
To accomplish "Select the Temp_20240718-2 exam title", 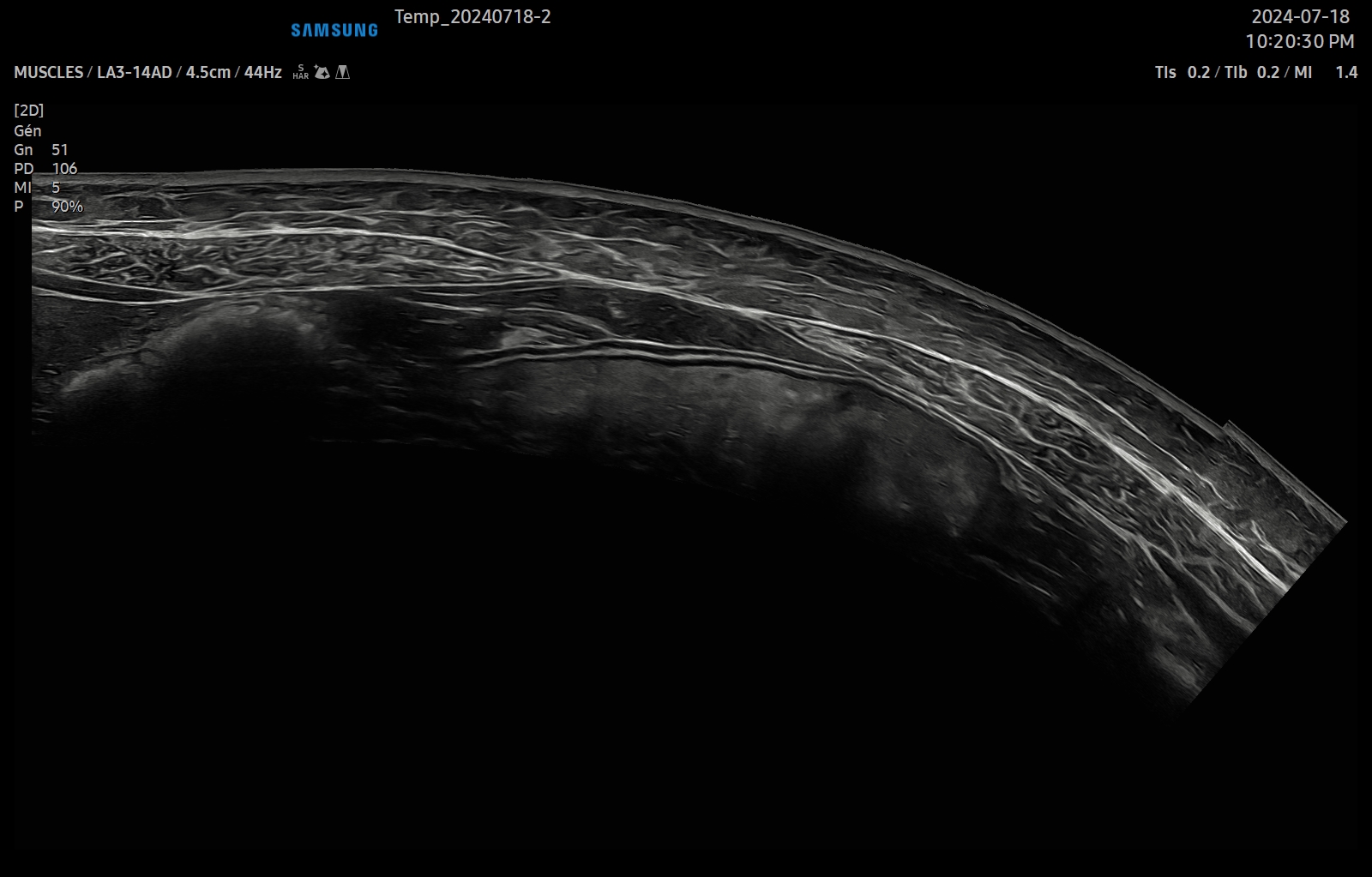I will [472, 17].
